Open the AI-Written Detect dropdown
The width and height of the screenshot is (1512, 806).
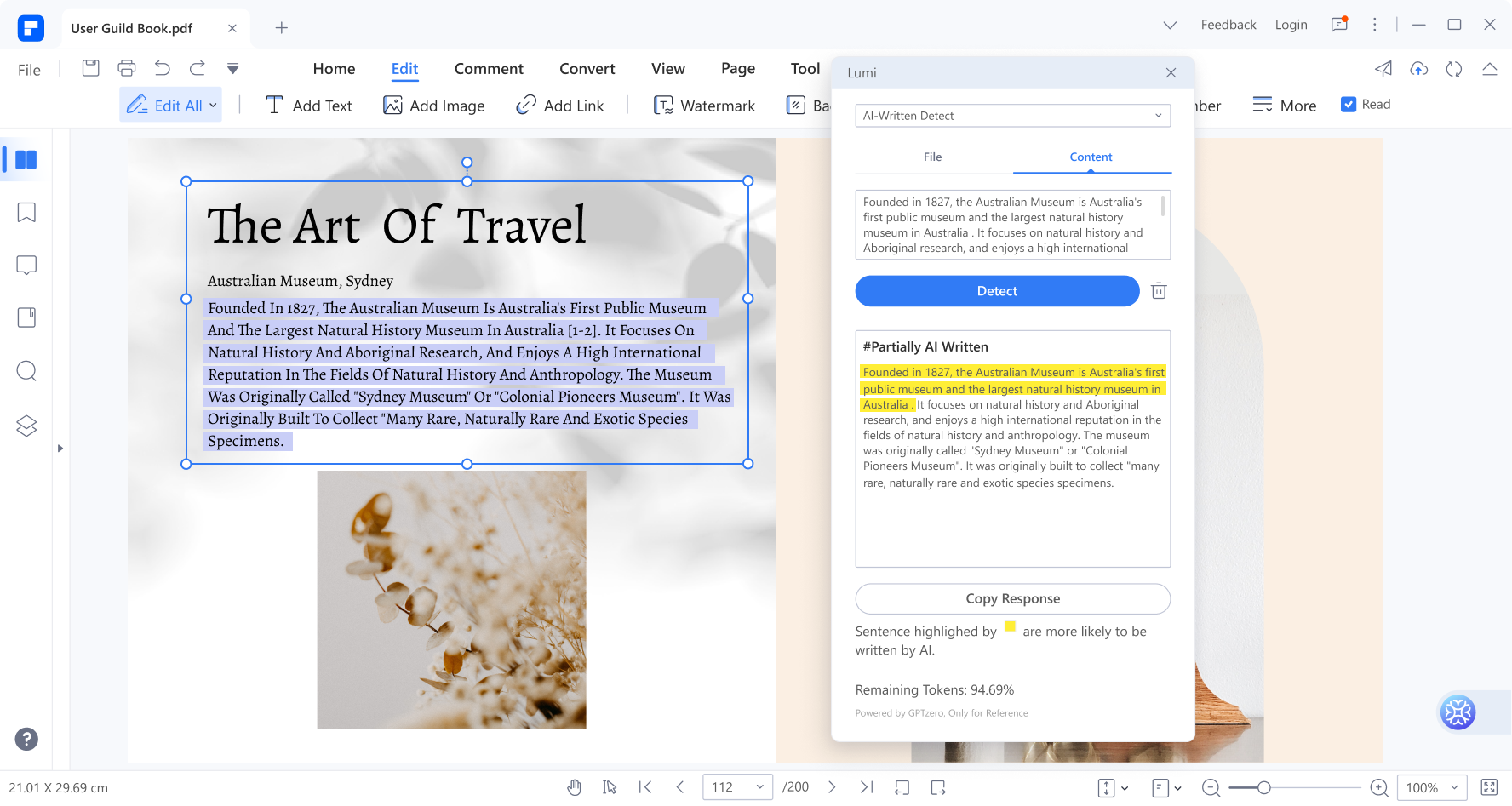point(1012,116)
